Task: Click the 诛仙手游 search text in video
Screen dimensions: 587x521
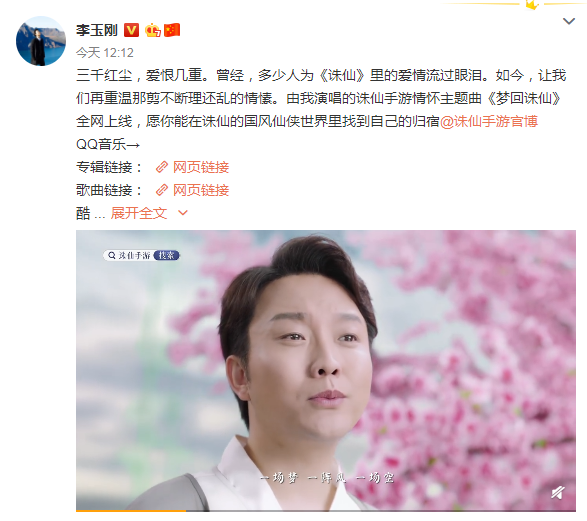Action: 134,256
